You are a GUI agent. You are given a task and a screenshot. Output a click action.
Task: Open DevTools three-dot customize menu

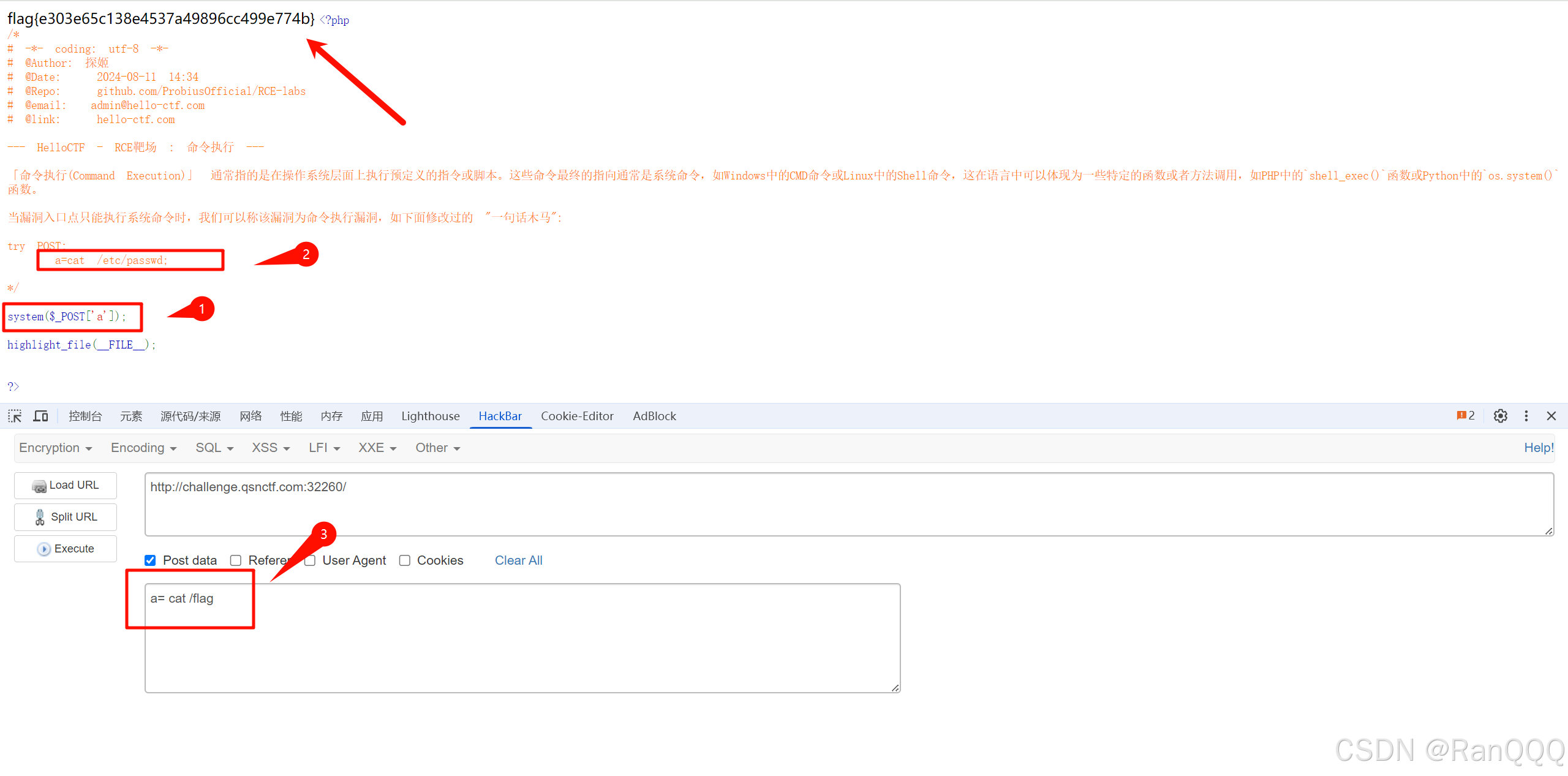[x=1526, y=416]
